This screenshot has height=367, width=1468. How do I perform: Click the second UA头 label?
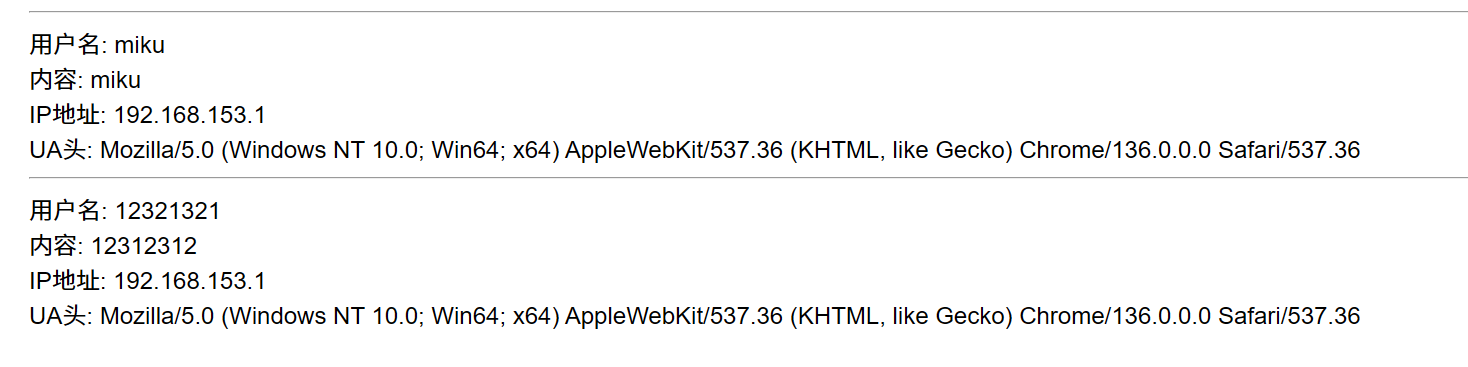pyautogui.click(x=62, y=316)
